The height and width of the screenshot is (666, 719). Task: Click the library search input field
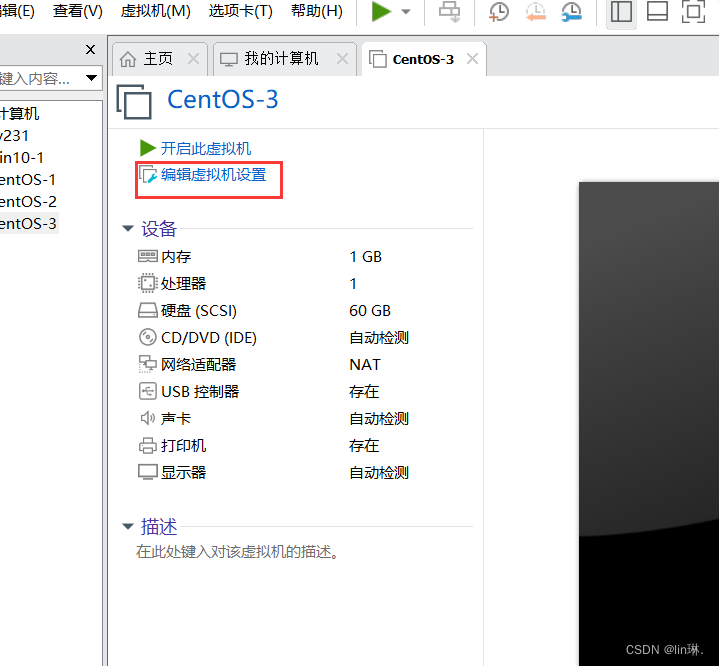40,78
